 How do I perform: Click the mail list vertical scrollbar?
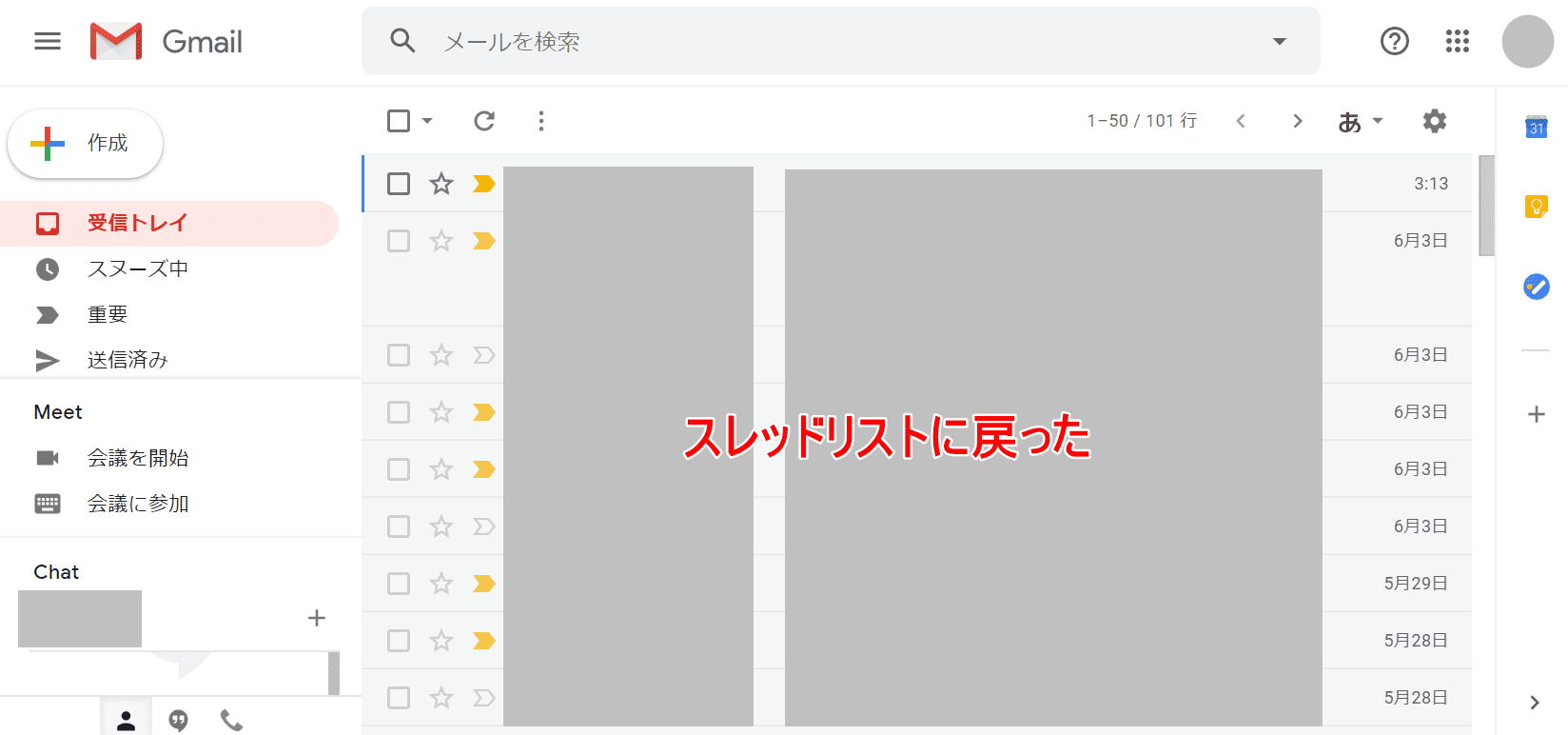pos(1487,206)
